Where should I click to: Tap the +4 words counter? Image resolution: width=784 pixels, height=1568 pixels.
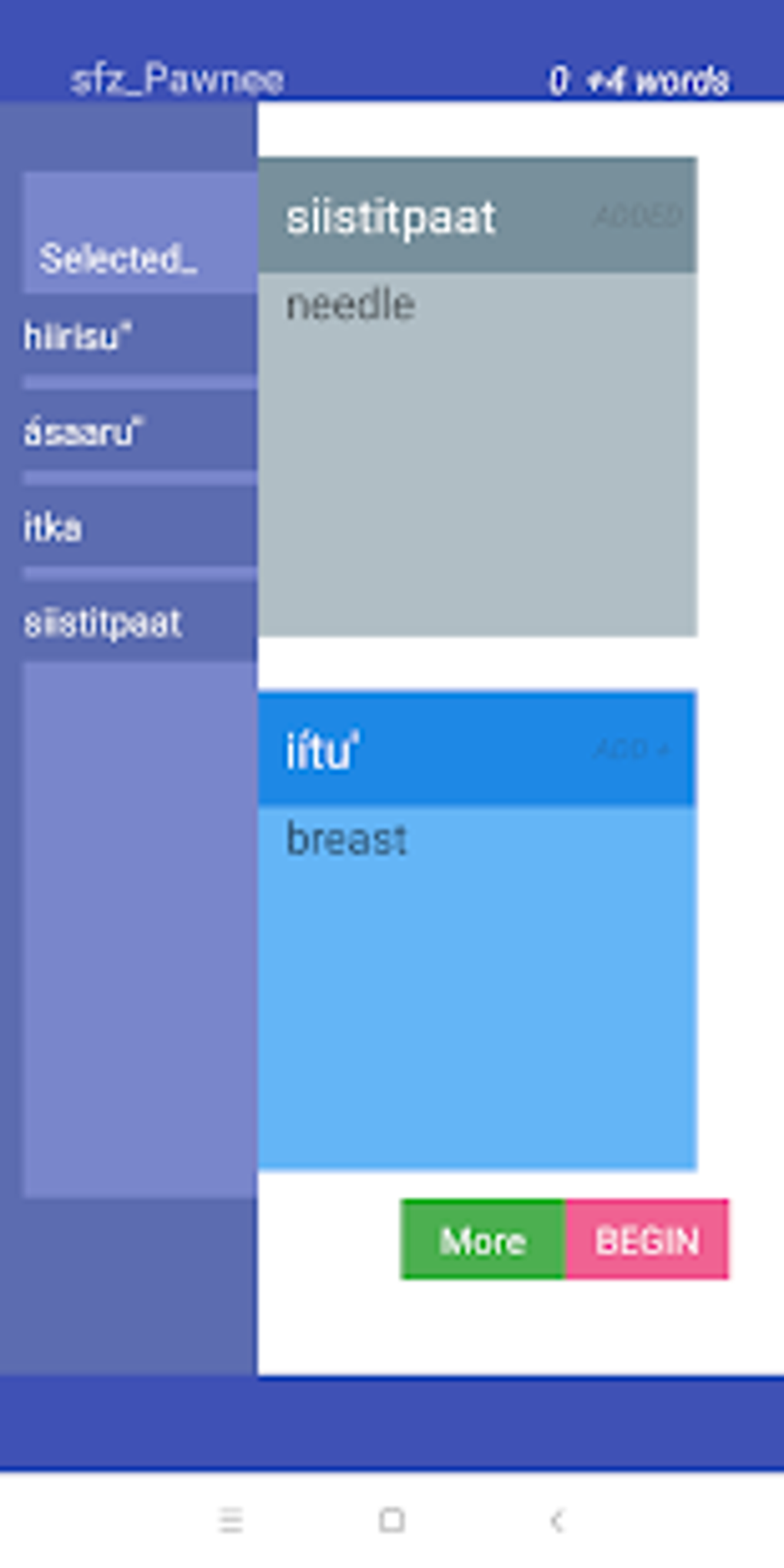[x=658, y=81]
